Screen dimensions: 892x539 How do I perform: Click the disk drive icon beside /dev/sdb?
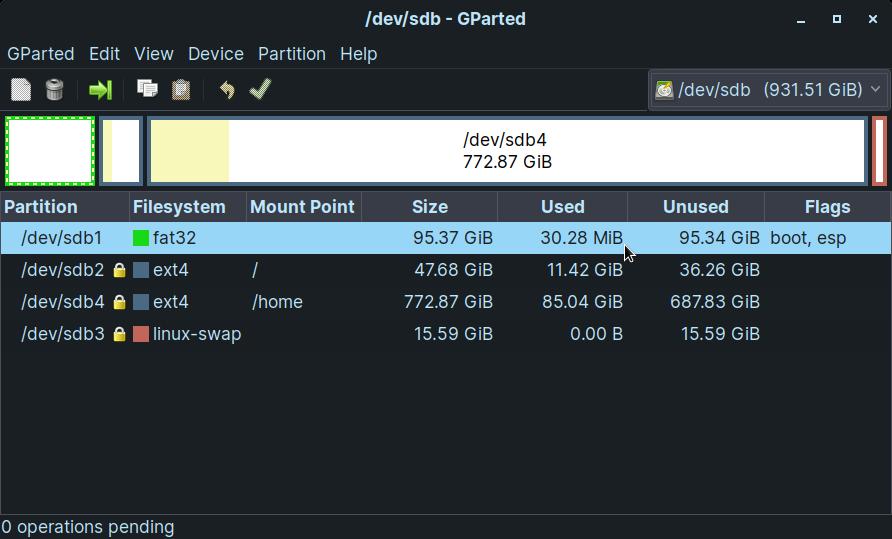664,90
